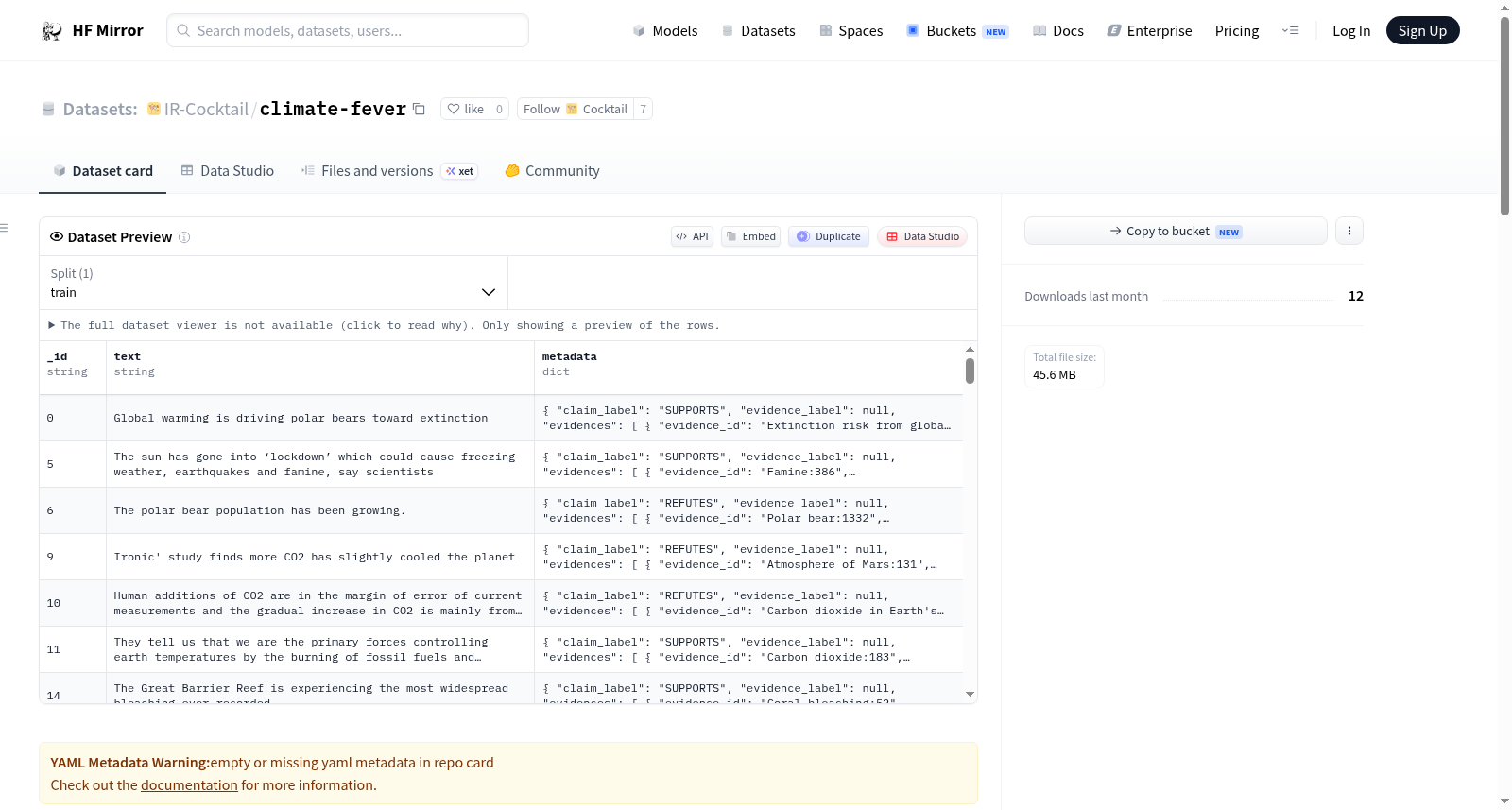This screenshot has width=1512, height=810.
Task: Click the Sign Up button
Action: [x=1422, y=30]
